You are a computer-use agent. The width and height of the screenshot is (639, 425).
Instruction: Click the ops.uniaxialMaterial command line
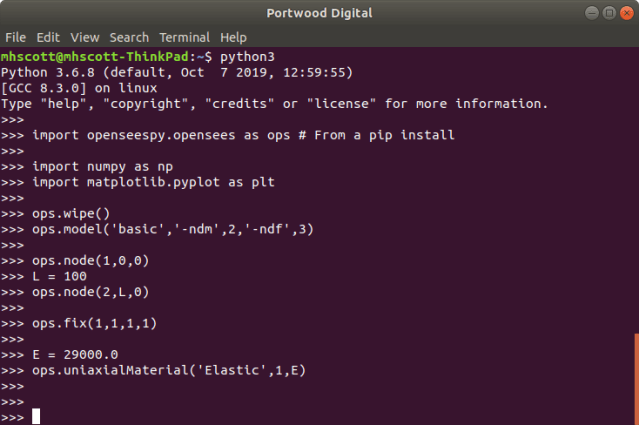(x=170, y=370)
